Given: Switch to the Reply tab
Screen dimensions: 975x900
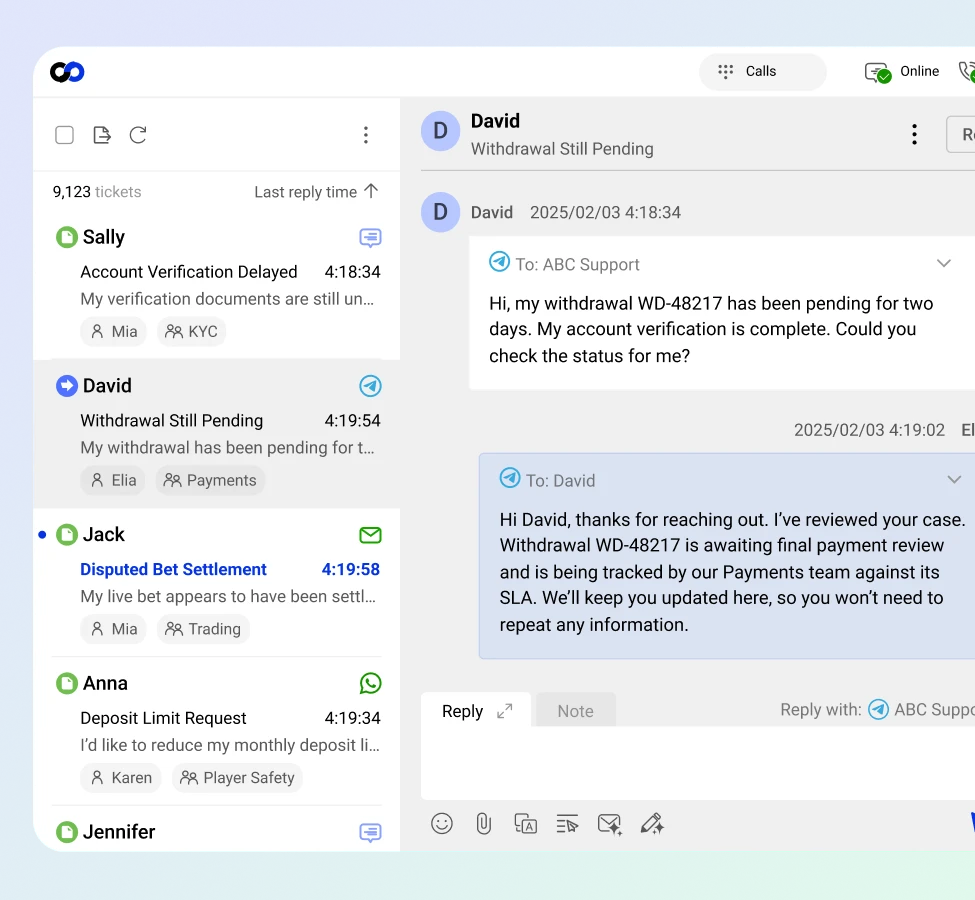Looking at the screenshot, I should click(463, 711).
